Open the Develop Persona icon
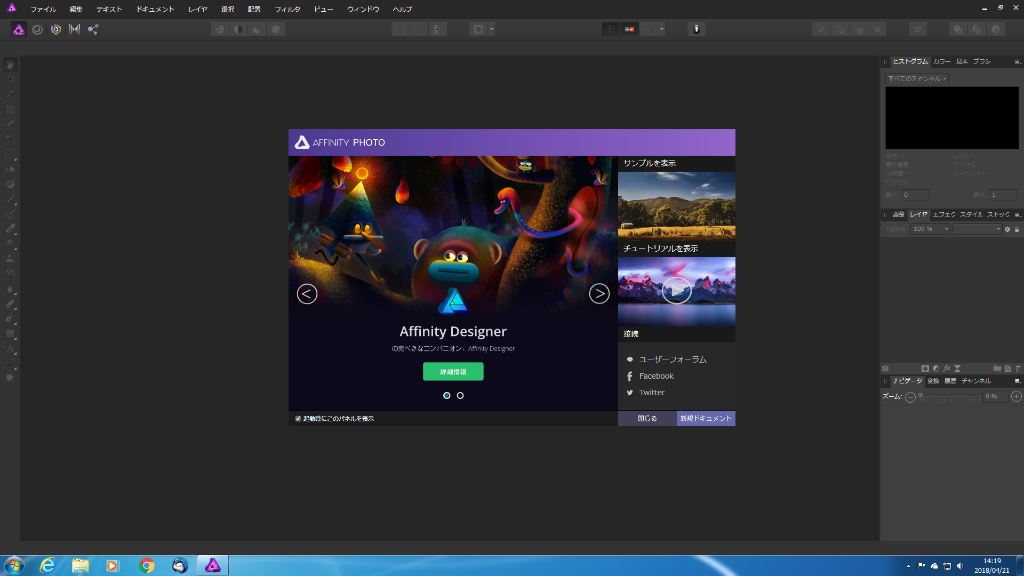This screenshot has width=1024, height=576. [x=56, y=29]
